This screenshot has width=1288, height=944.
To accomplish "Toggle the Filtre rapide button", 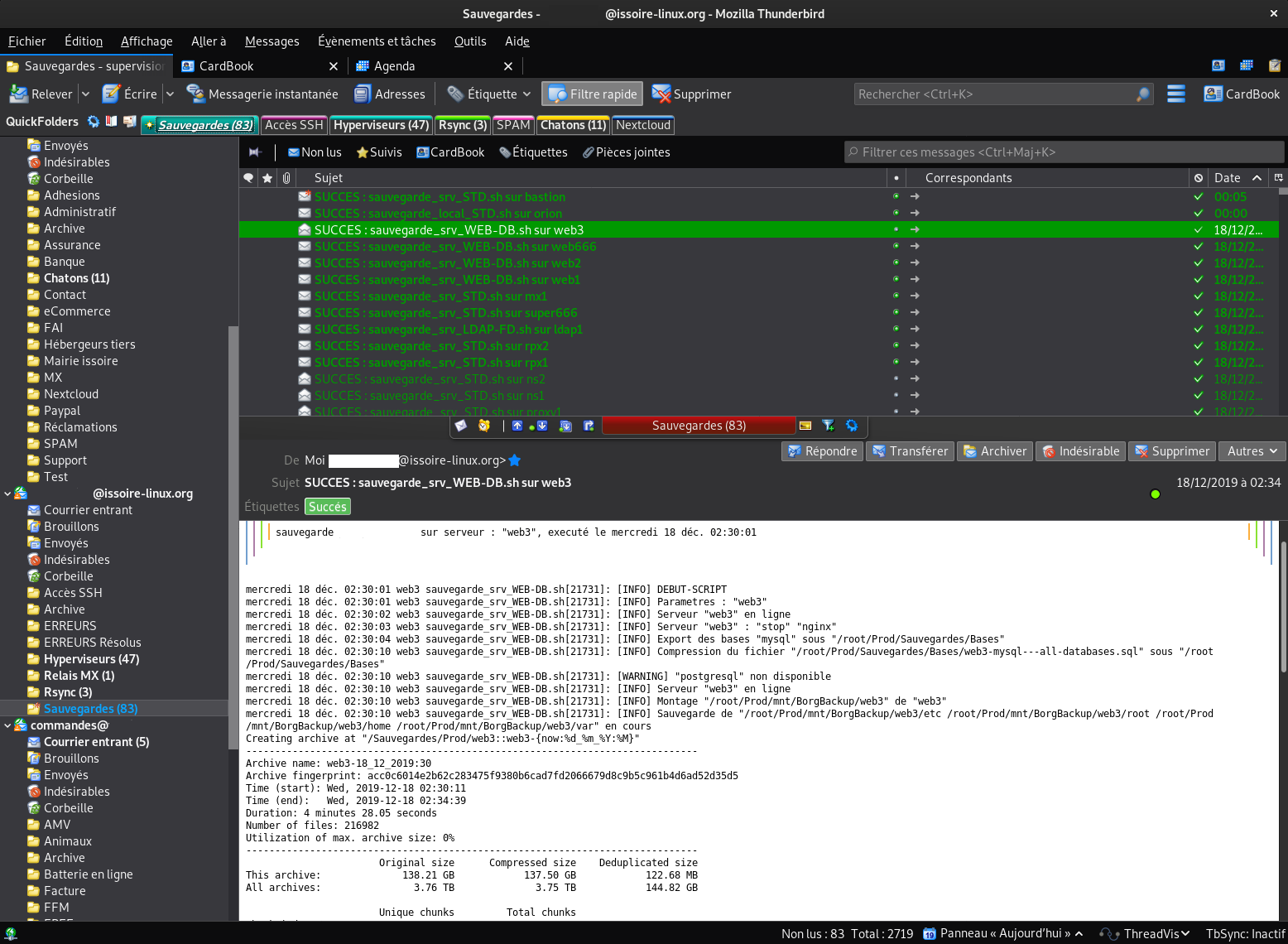I will (x=593, y=94).
